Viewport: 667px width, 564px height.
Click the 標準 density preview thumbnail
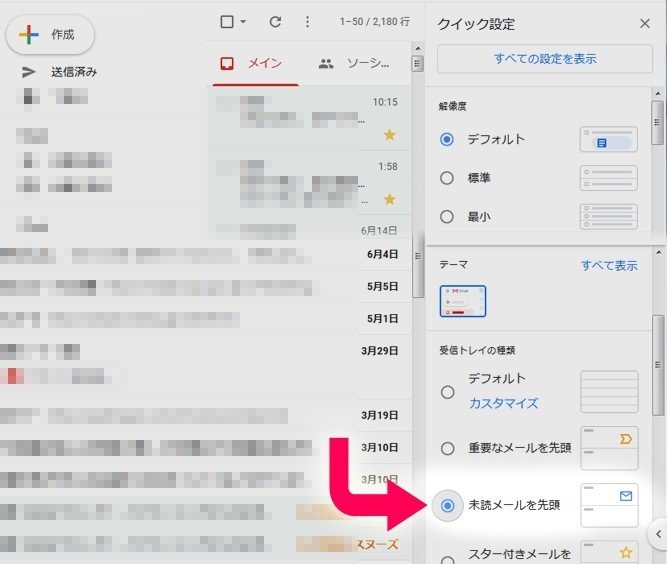pyautogui.click(x=609, y=178)
